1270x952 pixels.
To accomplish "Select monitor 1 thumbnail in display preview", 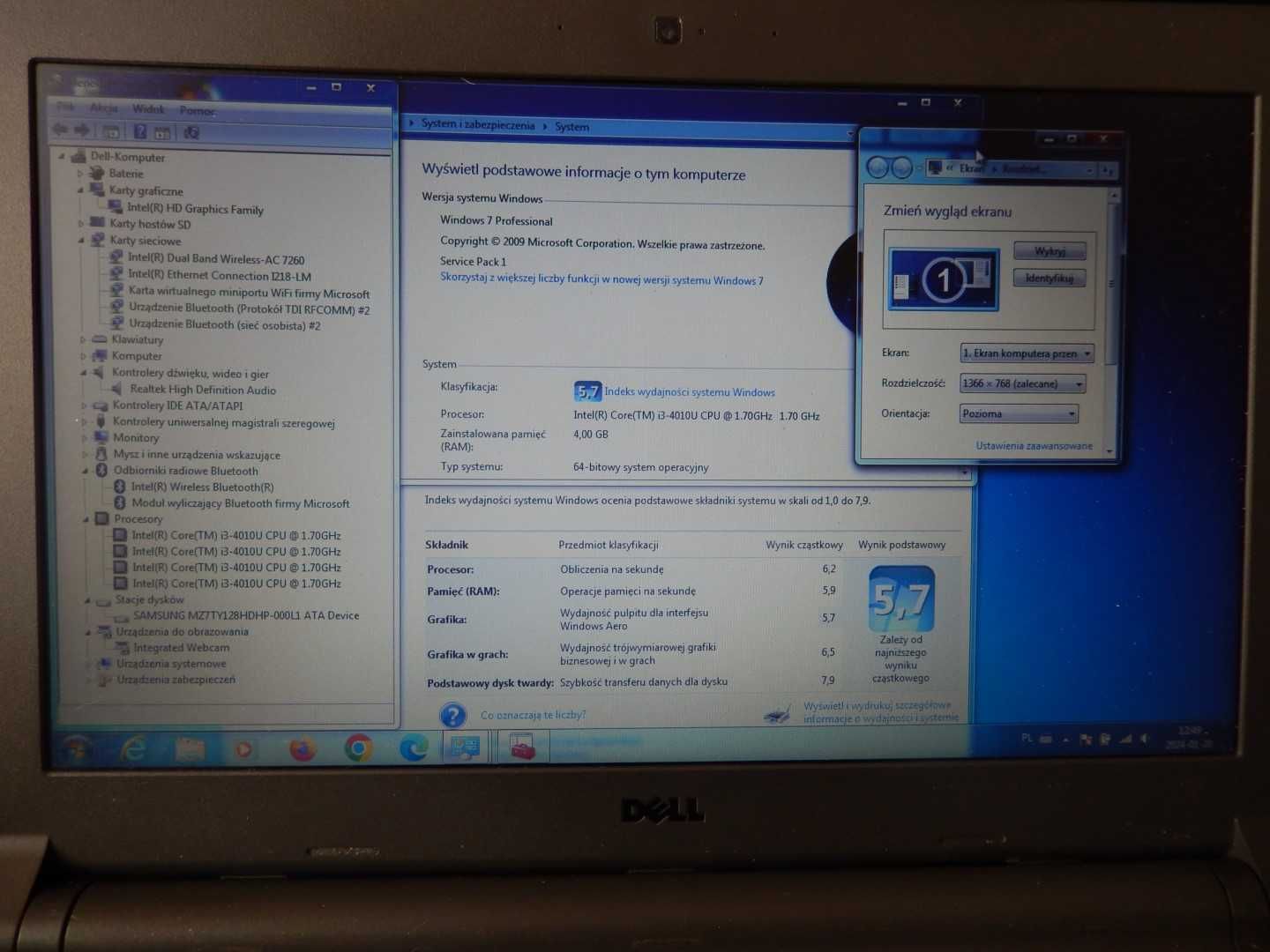I will [944, 279].
